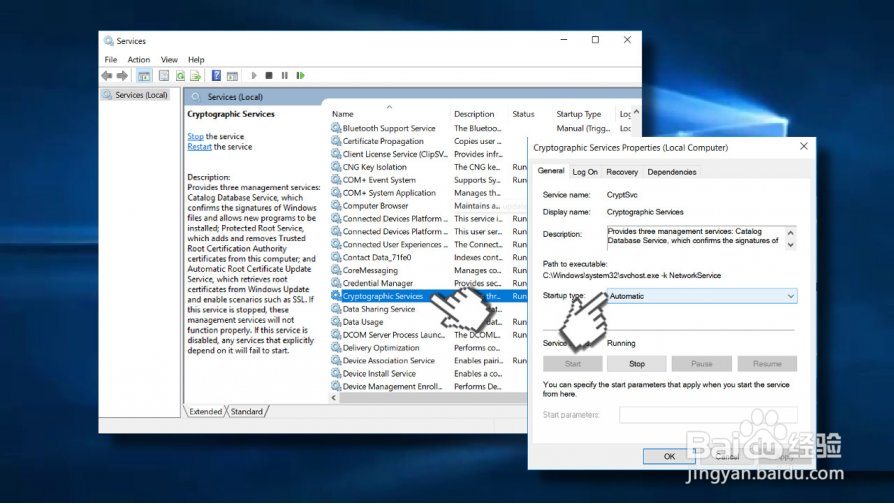
Task: Click the Pause Service toolbar icon
Action: click(x=285, y=75)
